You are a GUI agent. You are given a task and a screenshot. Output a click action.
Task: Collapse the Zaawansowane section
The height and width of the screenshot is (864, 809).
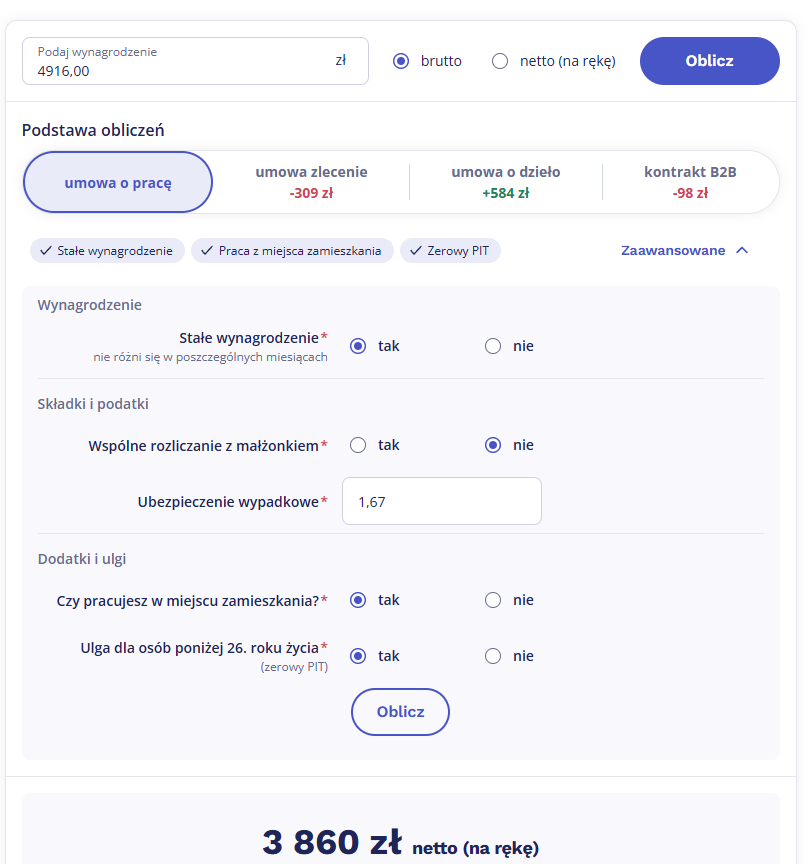[684, 251]
